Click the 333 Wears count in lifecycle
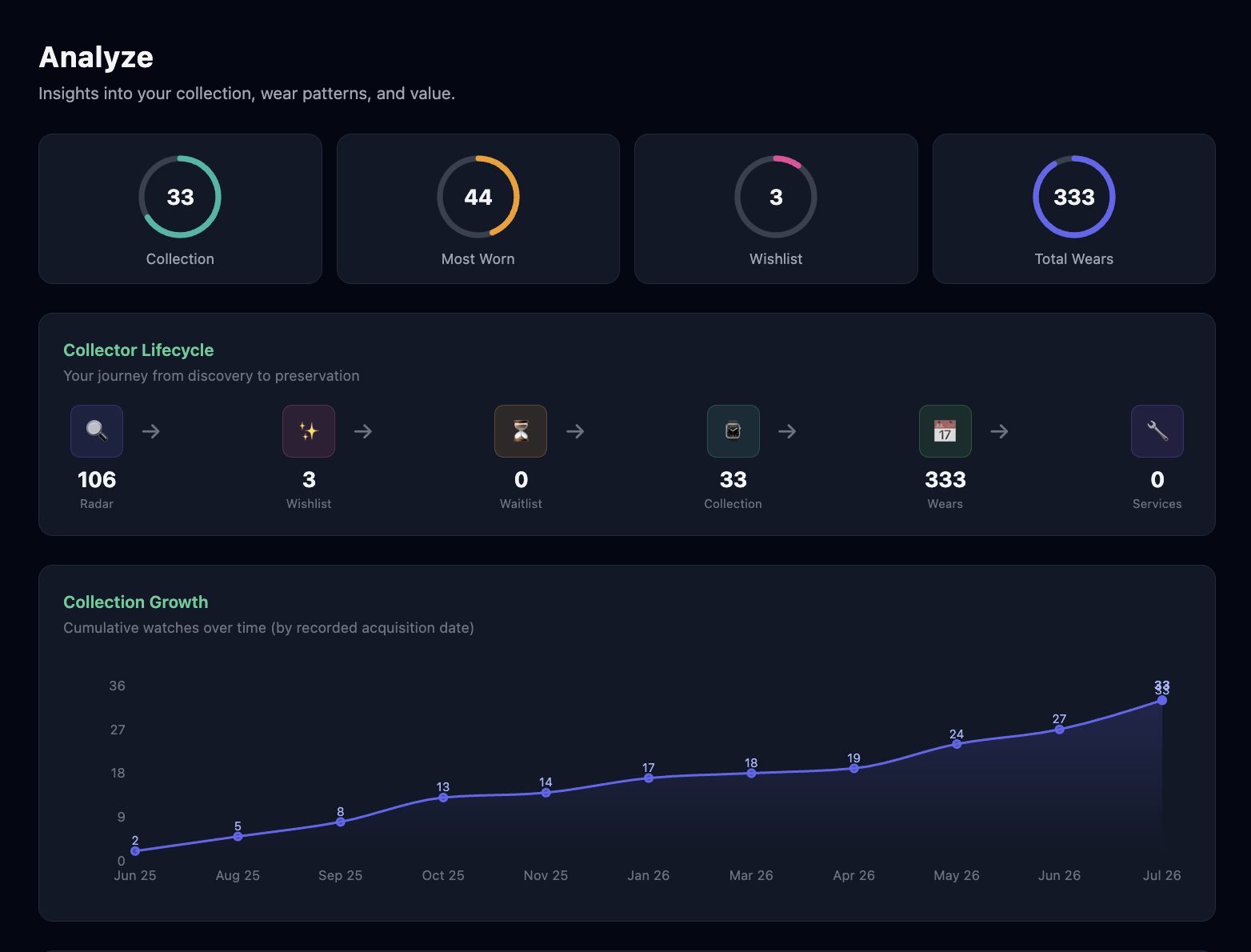This screenshot has width=1251, height=952. 945,480
